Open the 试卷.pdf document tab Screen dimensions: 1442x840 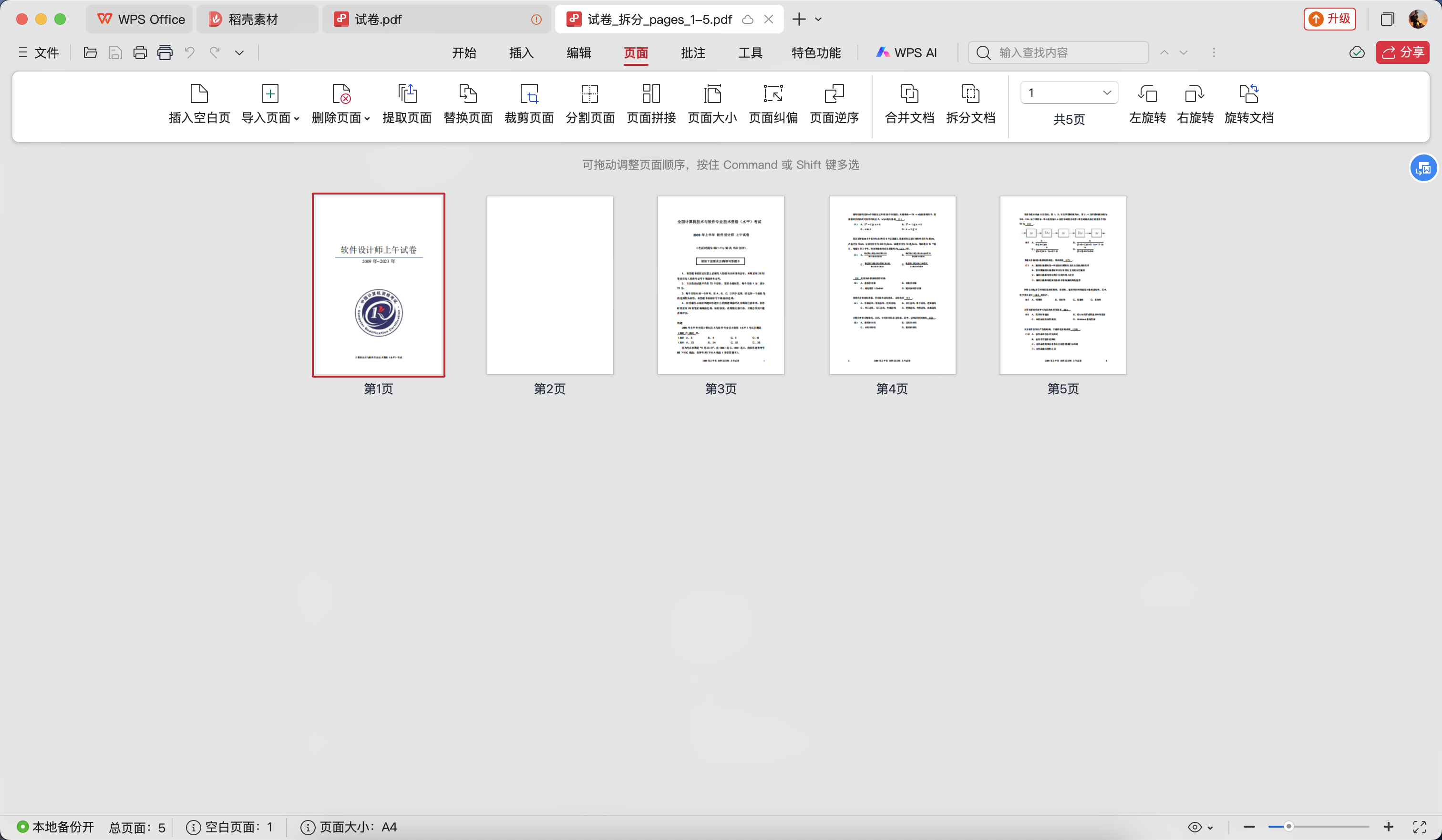(378, 20)
